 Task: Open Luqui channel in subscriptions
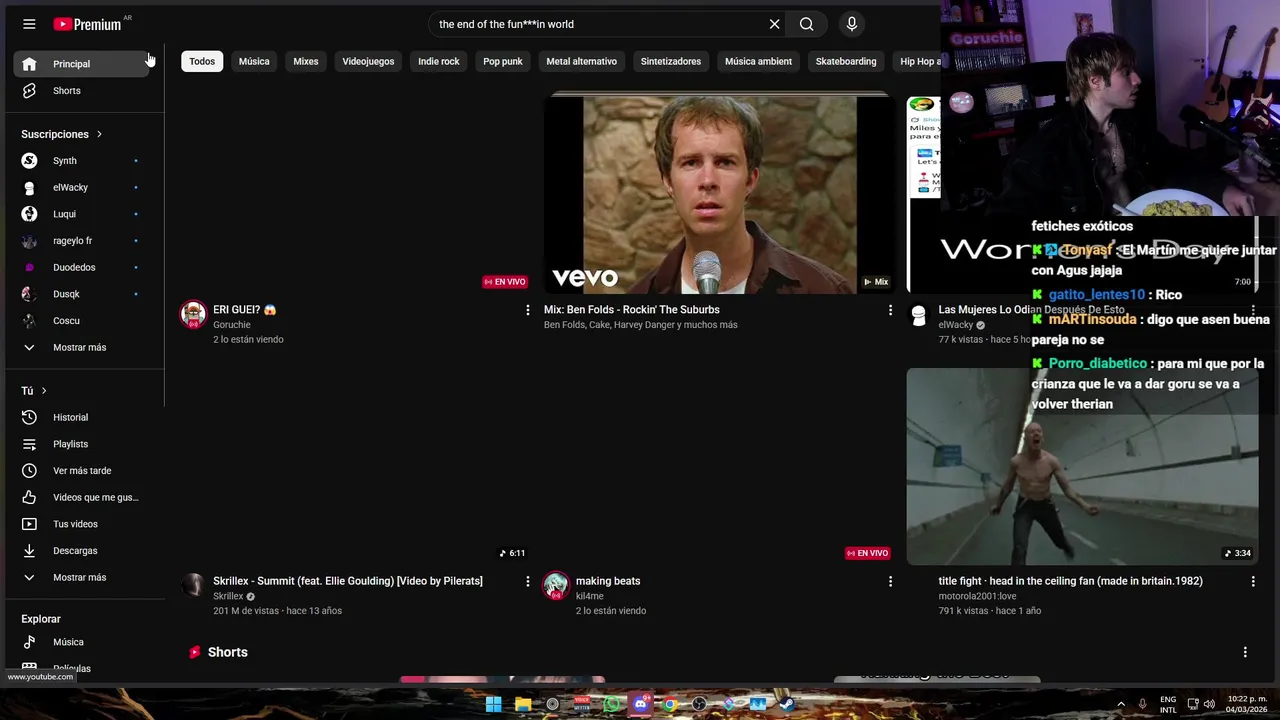click(82, 214)
